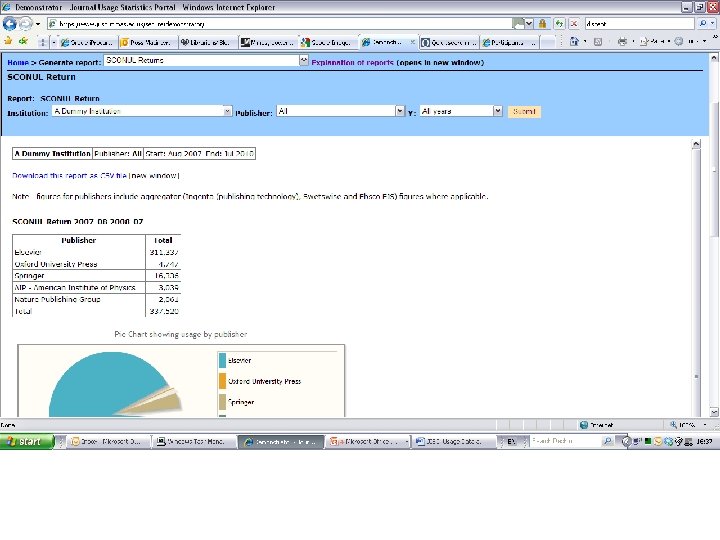Image resolution: width=720 pixels, height=540 pixels.
Task: Click the browser Forward arrow button
Action: [26, 23]
